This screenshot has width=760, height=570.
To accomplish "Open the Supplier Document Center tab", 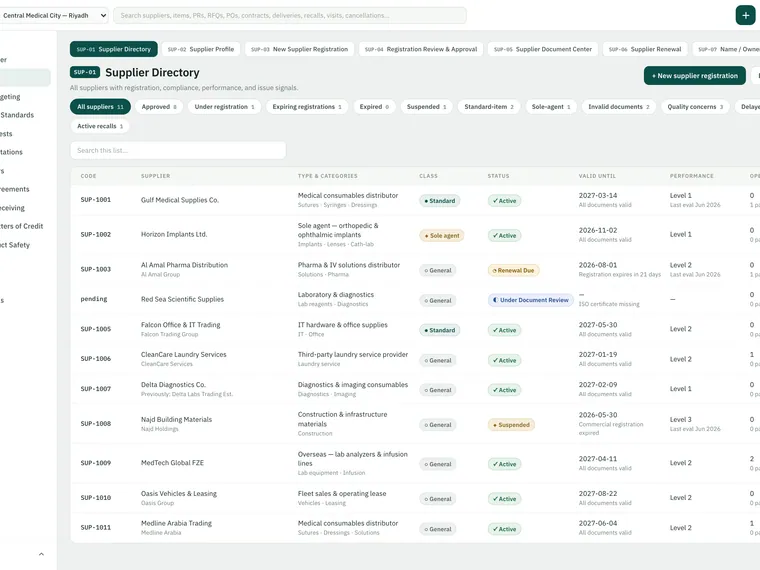I will (543, 49).
